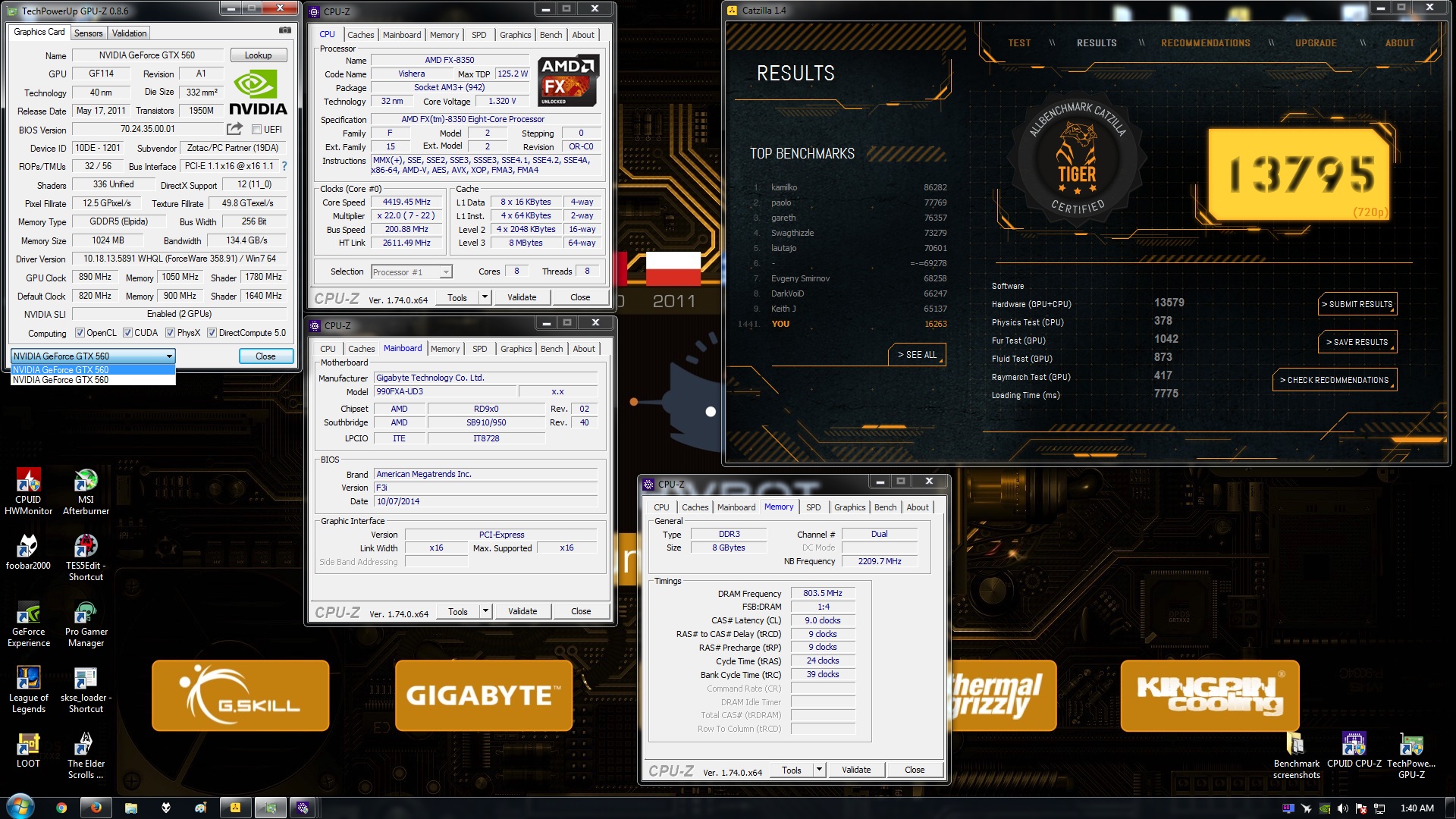This screenshot has width=1456, height=819.
Task: Click SAVE RESULTS in Catzilla
Action: click(1357, 342)
